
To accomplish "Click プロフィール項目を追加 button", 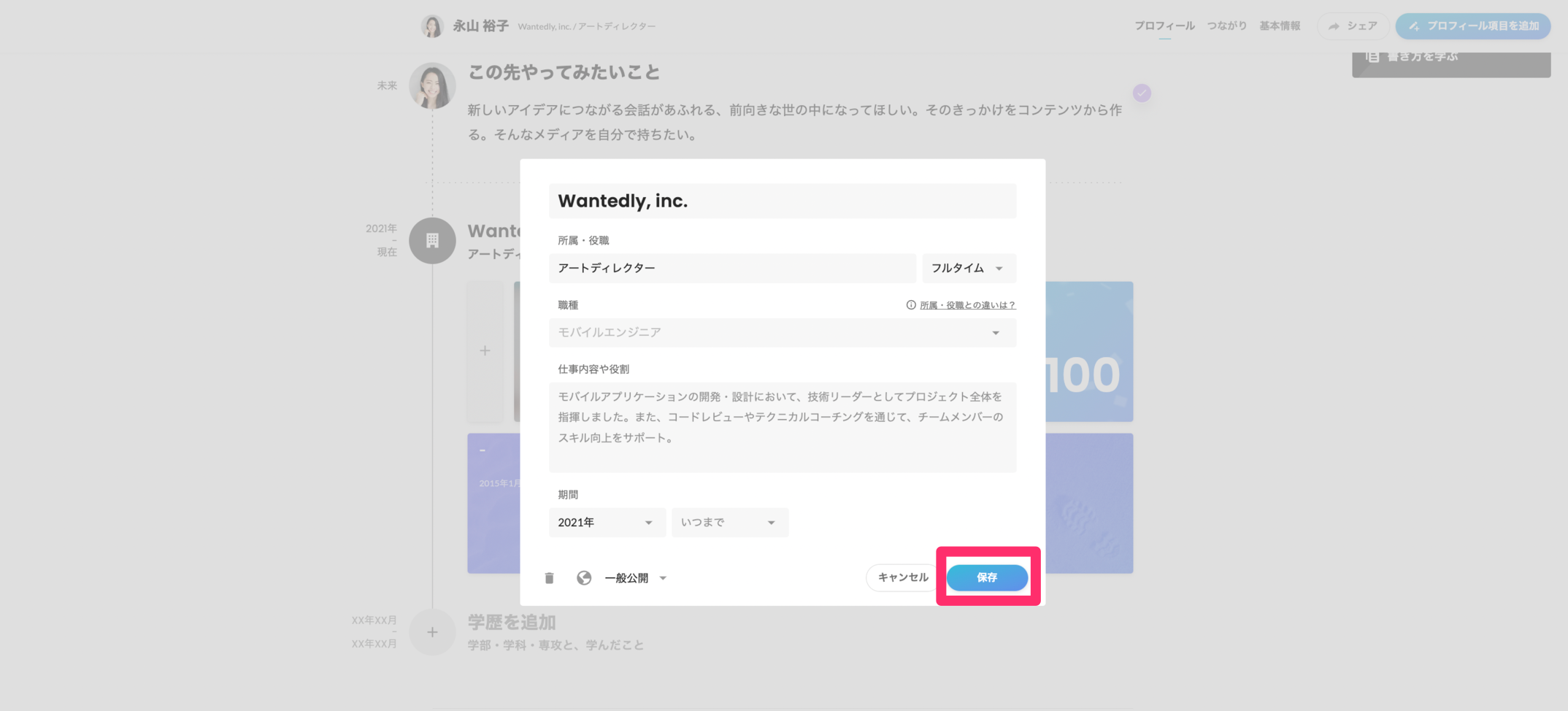I will [x=1473, y=26].
